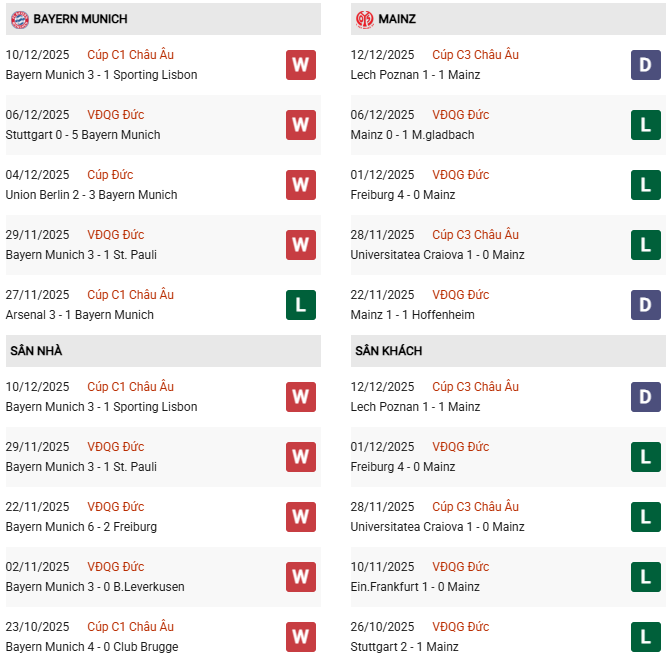Click W badge for Stuttgart 0 - 5 Bayern

[x=300, y=125]
